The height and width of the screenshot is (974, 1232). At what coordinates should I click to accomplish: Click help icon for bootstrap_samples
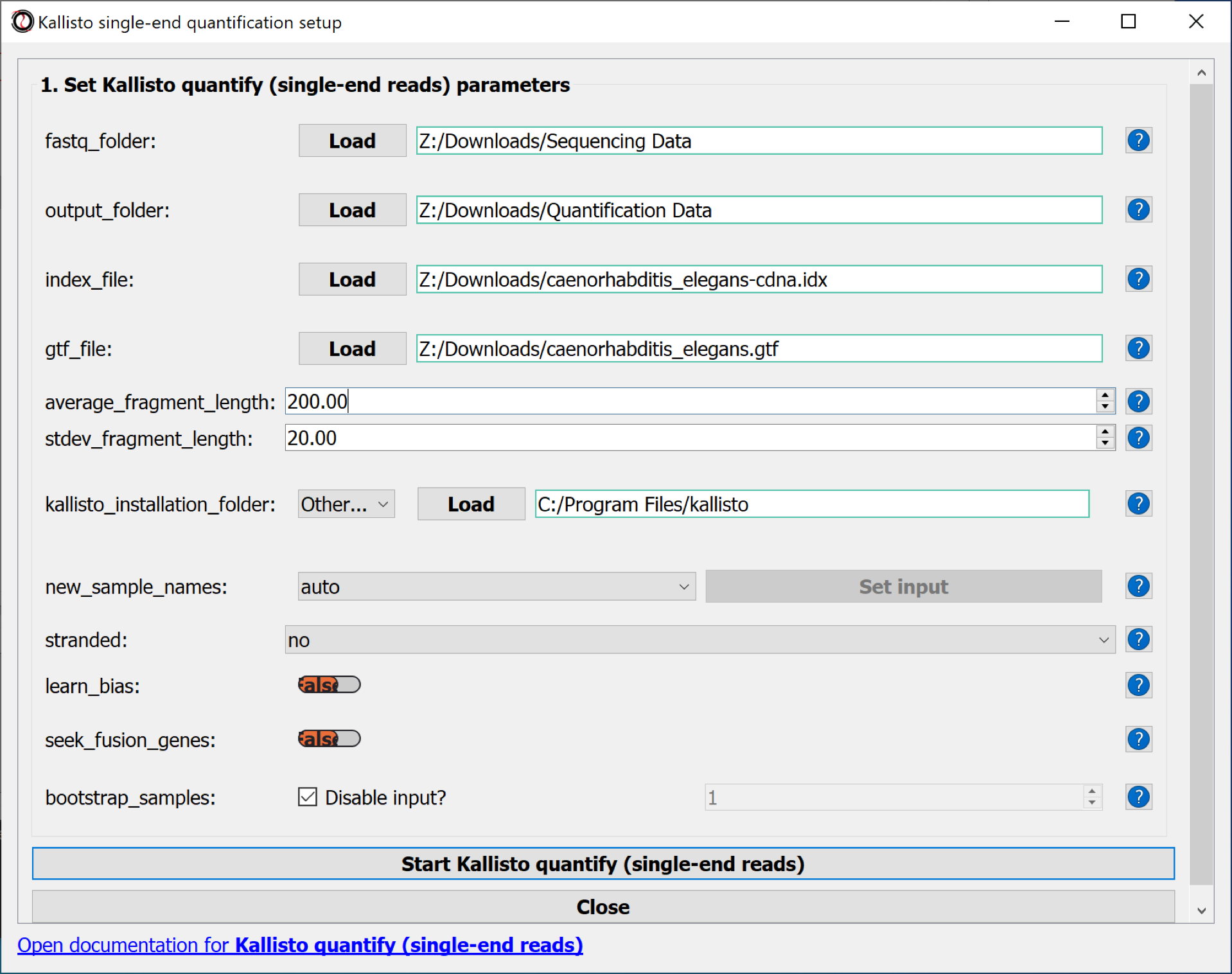click(x=1138, y=797)
